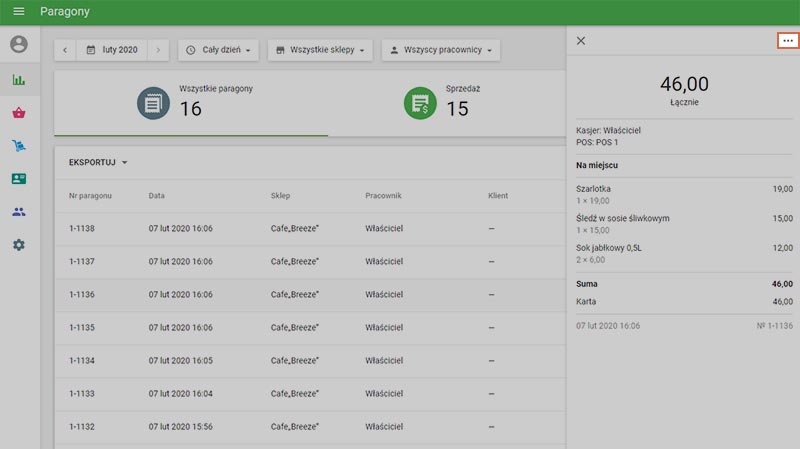Image resolution: width=800 pixels, height=449 pixels.
Task: Open the EKSPORTUJ export menu
Action: point(98,162)
